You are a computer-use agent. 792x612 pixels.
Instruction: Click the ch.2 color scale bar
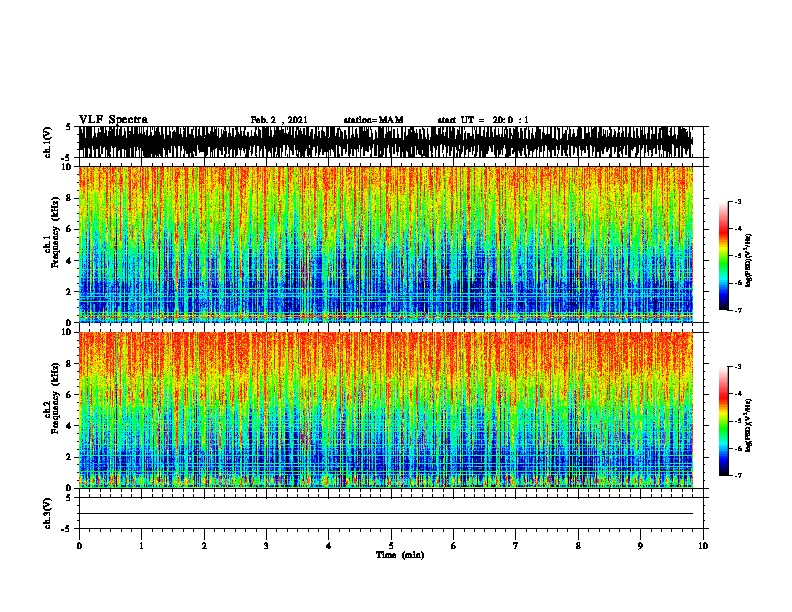(x=724, y=421)
